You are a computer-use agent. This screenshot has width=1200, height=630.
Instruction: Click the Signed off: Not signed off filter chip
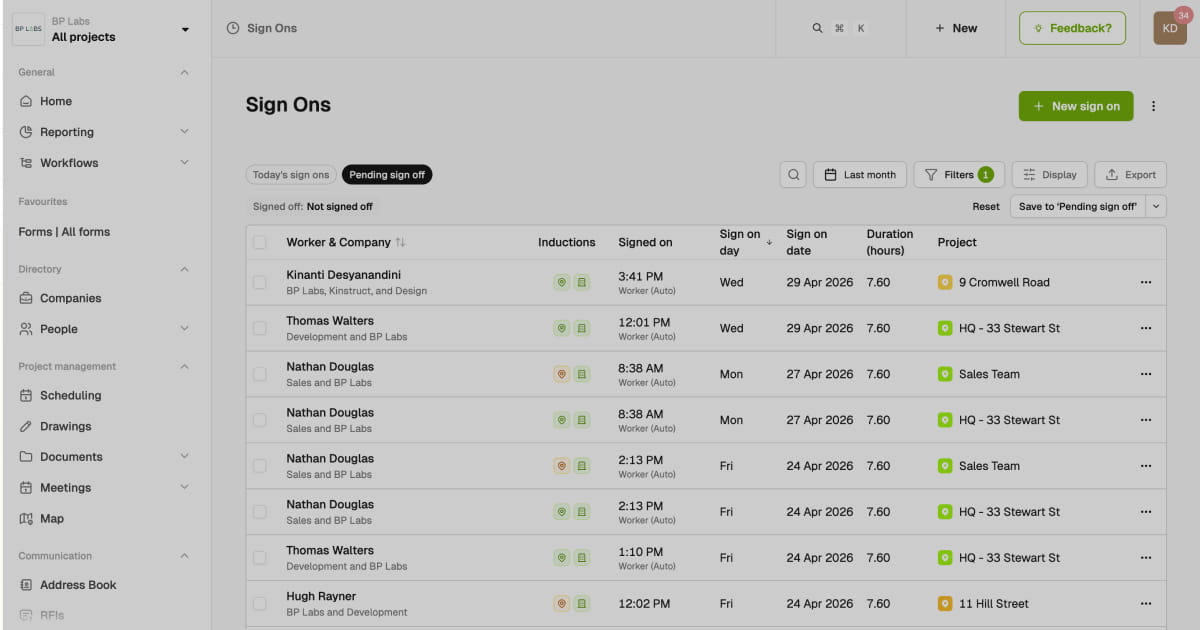coord(313,207)
